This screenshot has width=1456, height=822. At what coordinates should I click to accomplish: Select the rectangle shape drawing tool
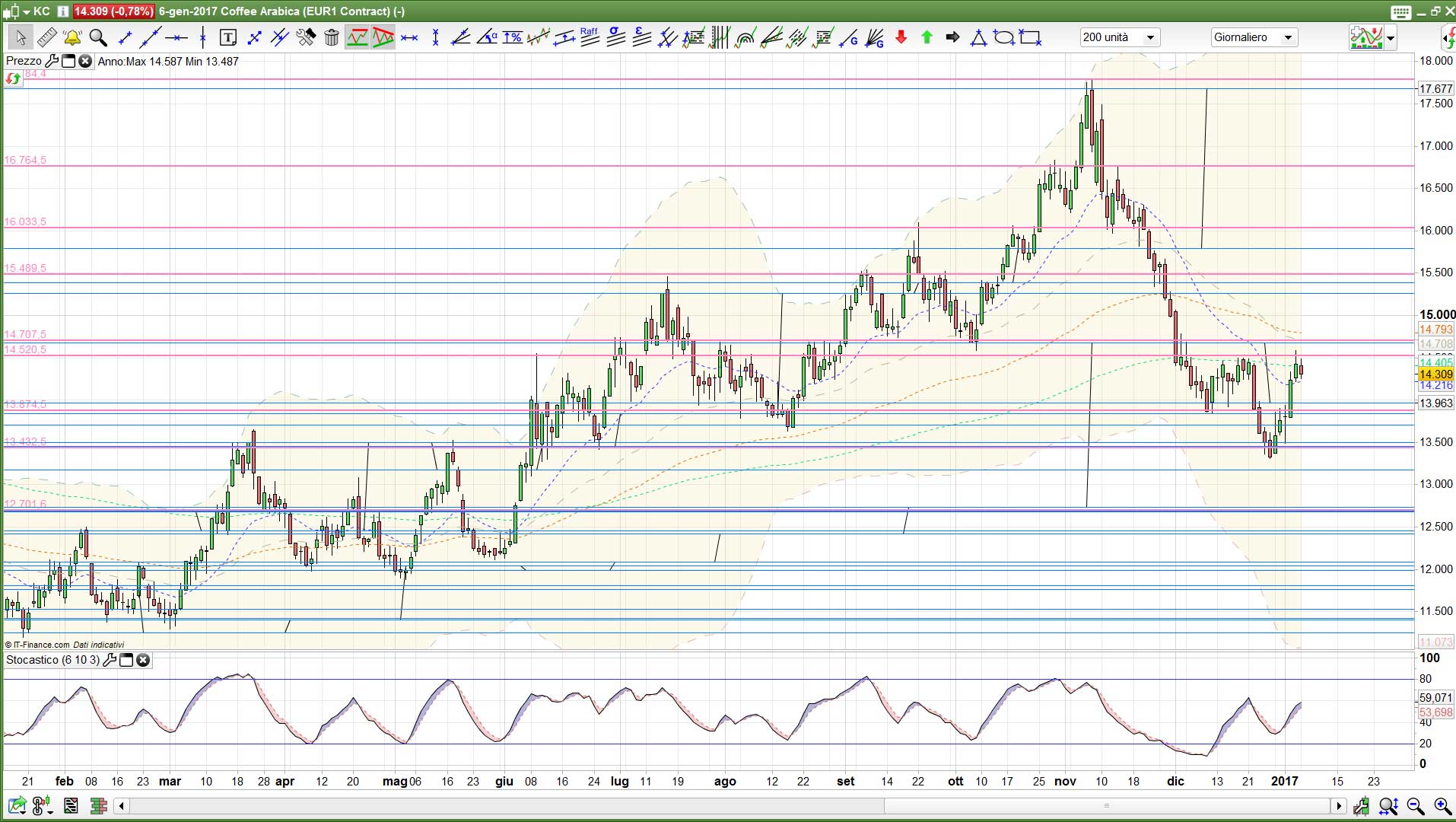(1031, 37)
